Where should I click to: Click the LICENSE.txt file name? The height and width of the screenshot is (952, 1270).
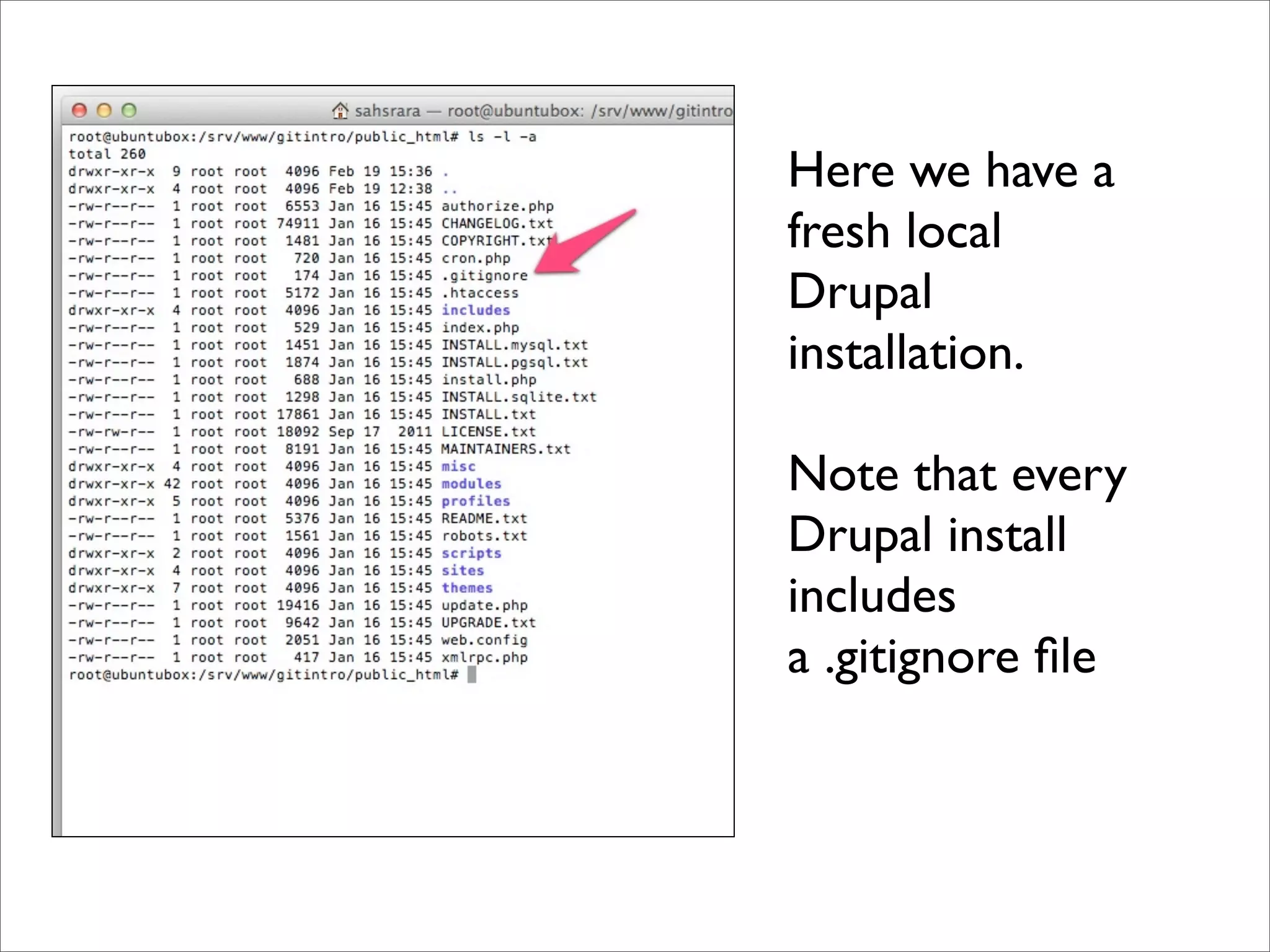click(489, 431)
